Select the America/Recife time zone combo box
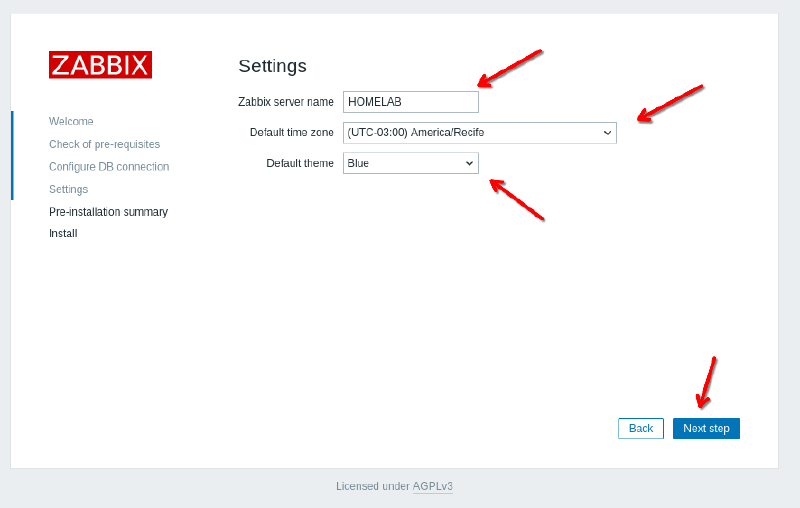This screenshot has width=800, height=508. click(470, 133)
